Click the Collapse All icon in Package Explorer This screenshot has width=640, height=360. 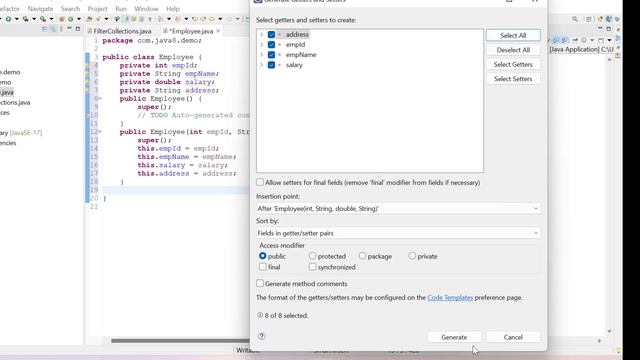pos(45,29)
